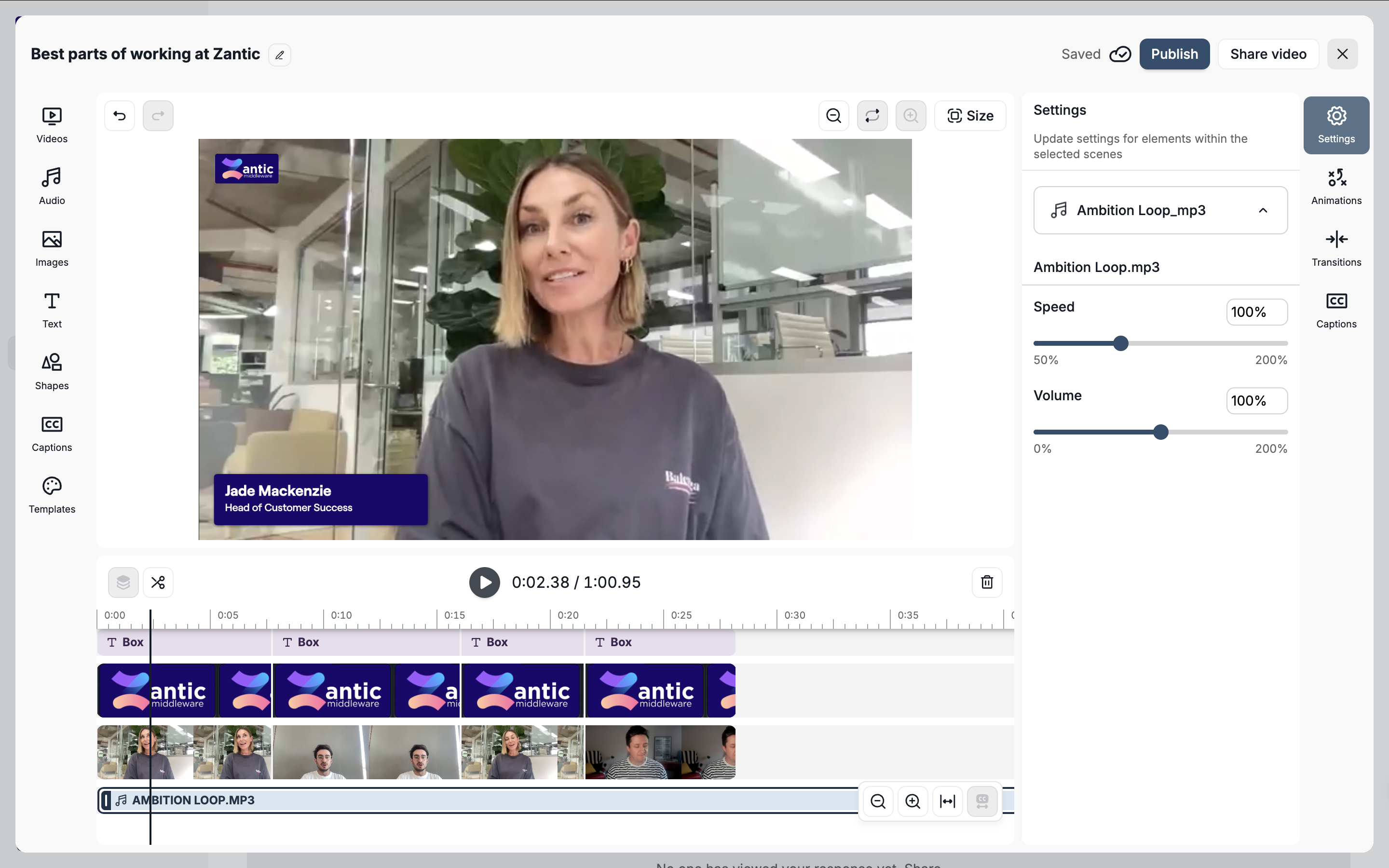
Task: Zoom out the canvas preview
Action: 833,115
